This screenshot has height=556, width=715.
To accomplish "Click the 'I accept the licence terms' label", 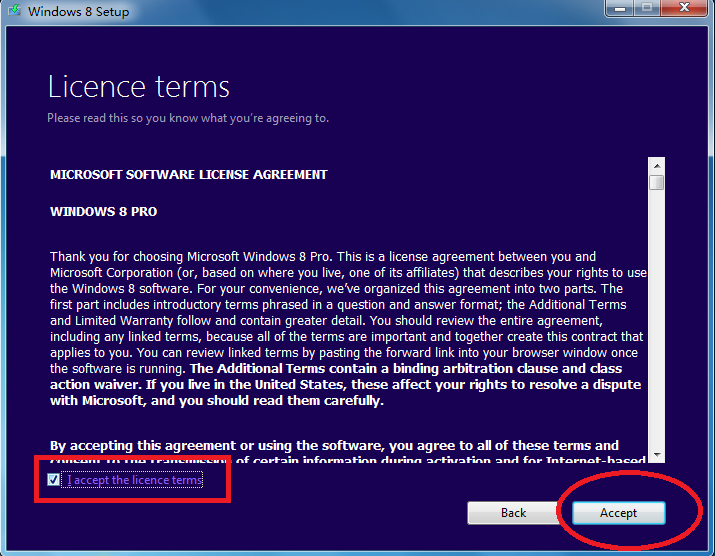I will tap(135, 480).
